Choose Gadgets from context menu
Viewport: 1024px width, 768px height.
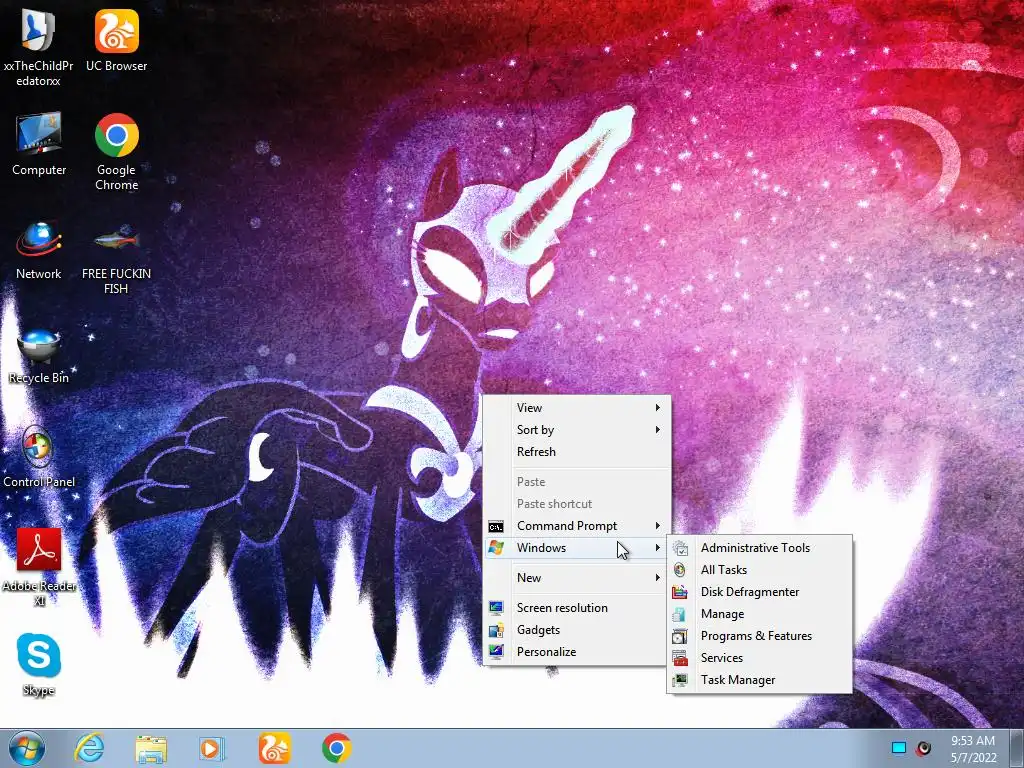click(x=577, y=630)
